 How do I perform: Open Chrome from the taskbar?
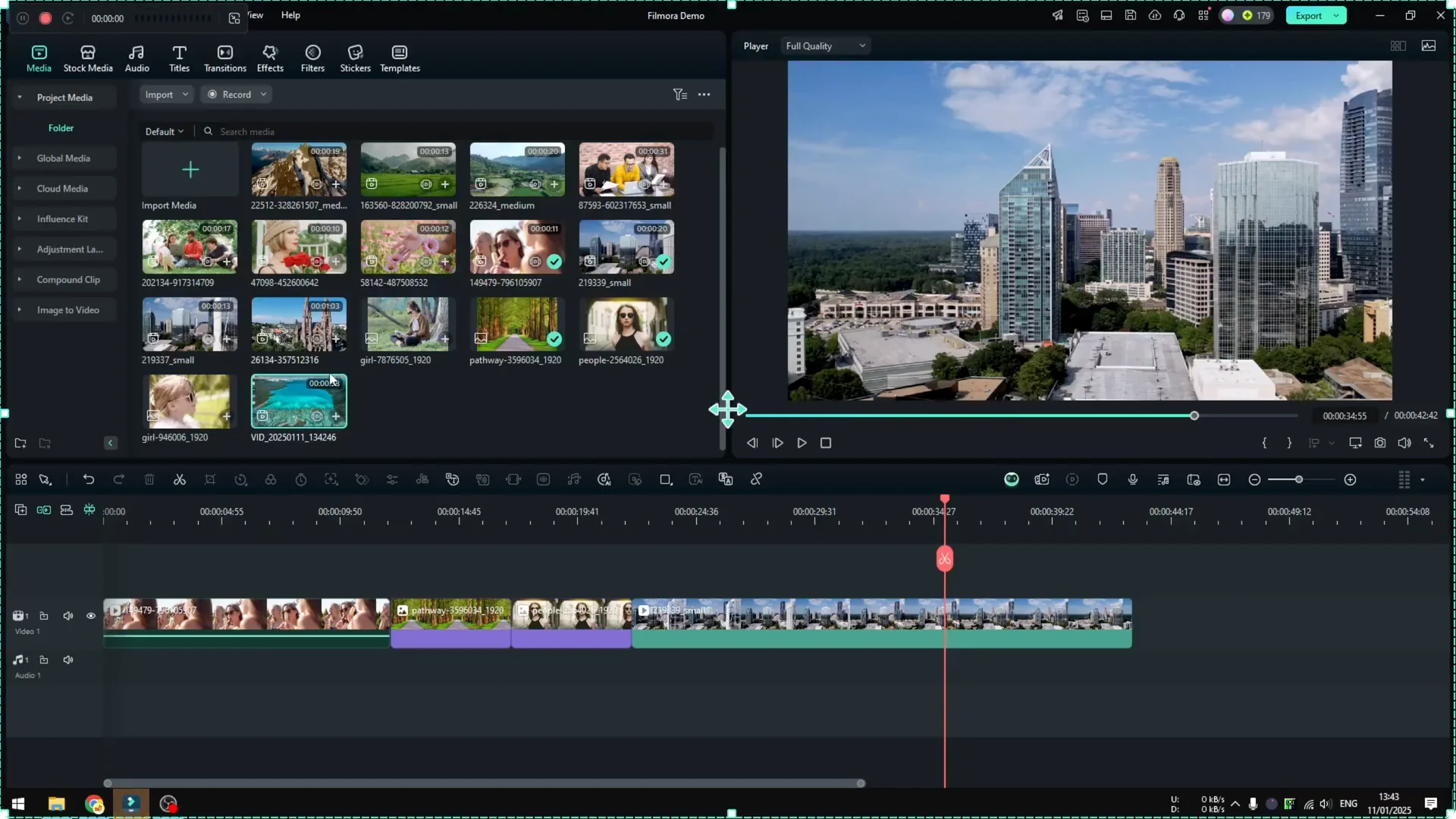coord(94,804)
